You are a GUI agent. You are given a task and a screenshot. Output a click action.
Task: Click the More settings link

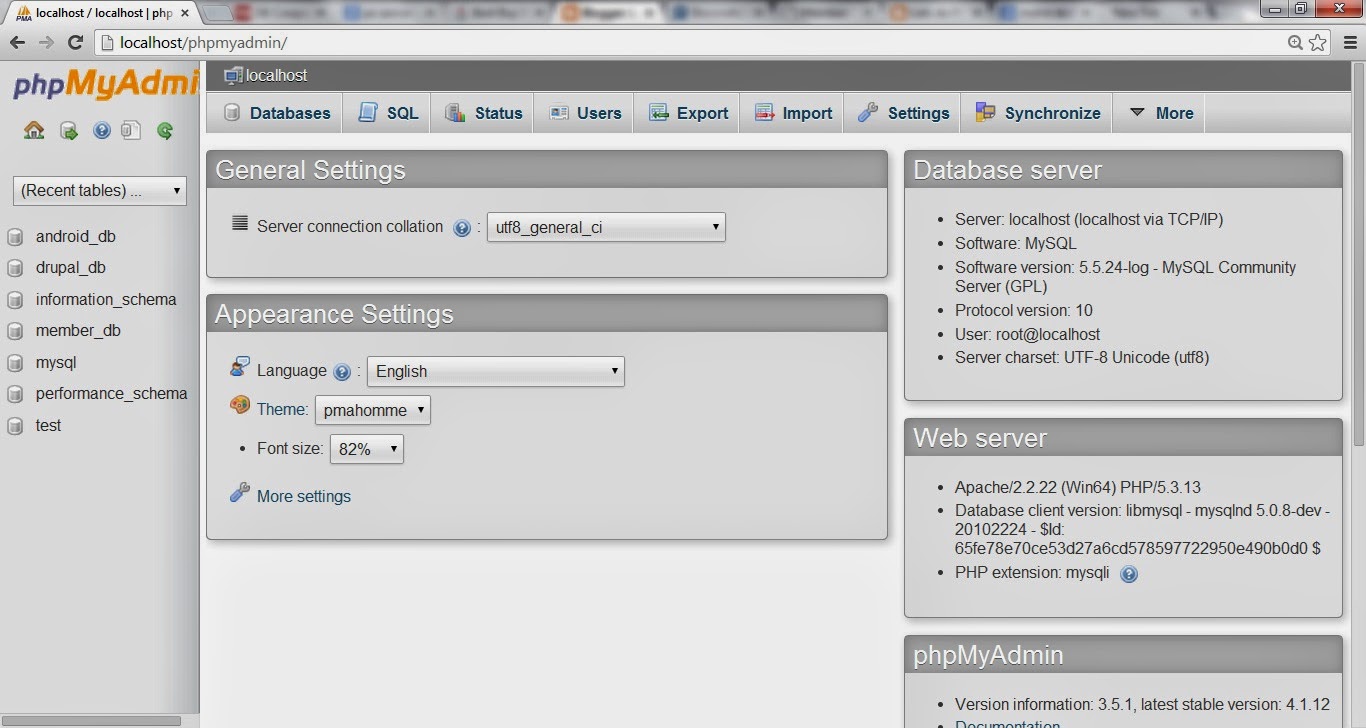click(x=303, y=496)
